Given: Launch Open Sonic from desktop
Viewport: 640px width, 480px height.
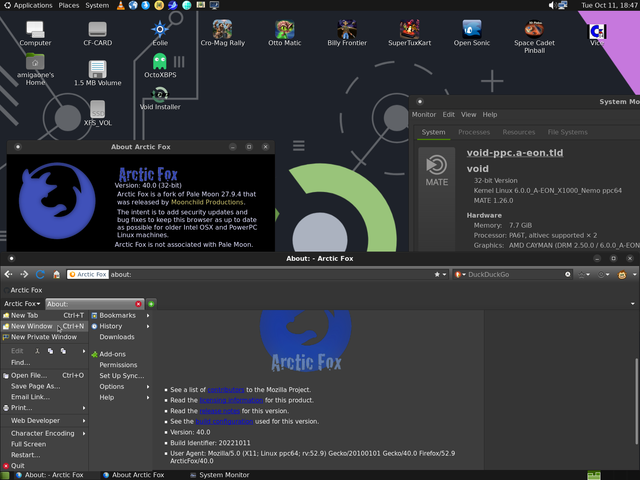Looking at the screenshot, I should tap(472, 33).
